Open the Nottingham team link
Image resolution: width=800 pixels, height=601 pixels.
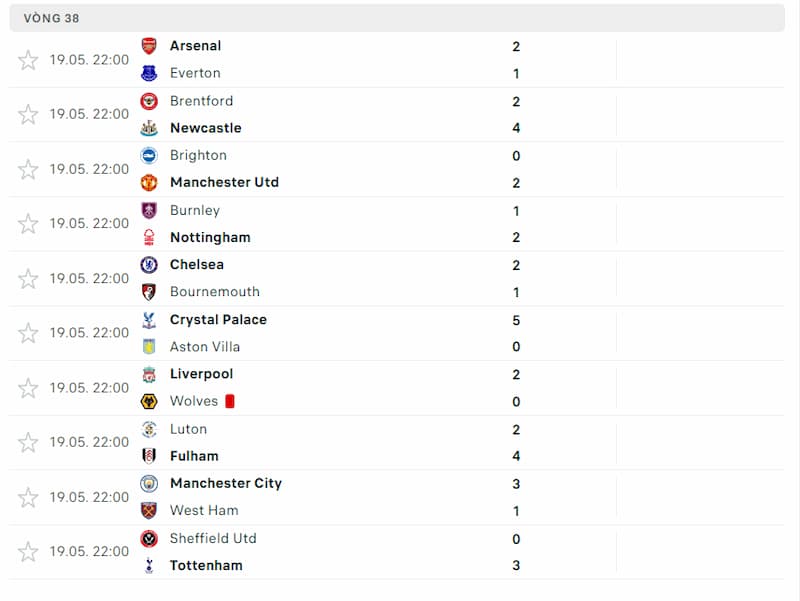(x=210, y=237)
